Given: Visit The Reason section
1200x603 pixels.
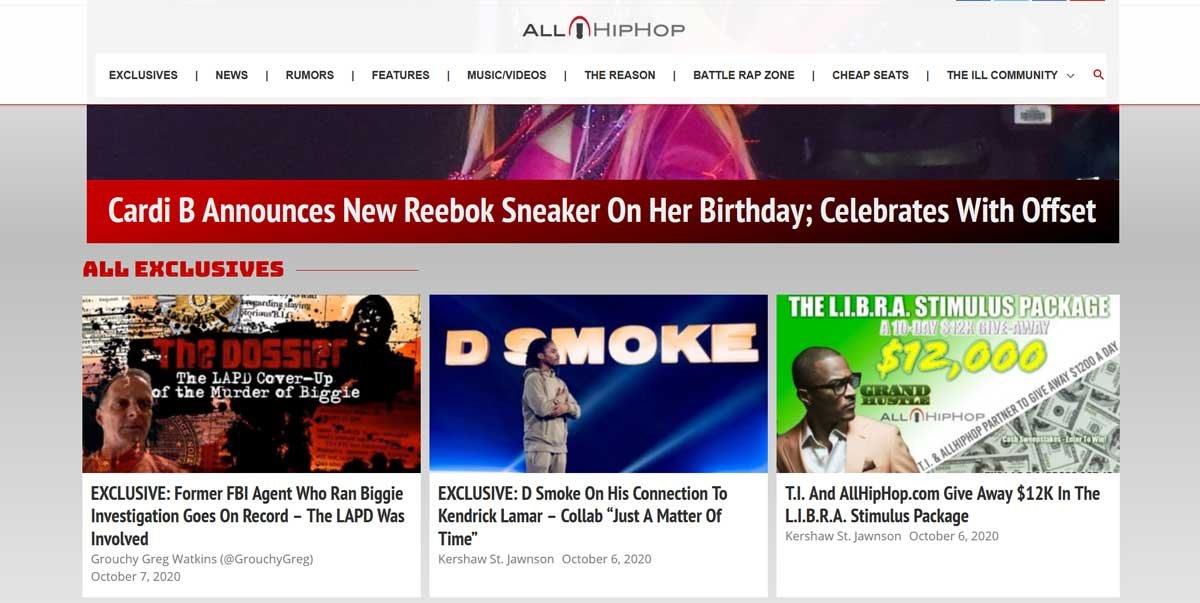Looking at the screenshot, I should (620, 75).
